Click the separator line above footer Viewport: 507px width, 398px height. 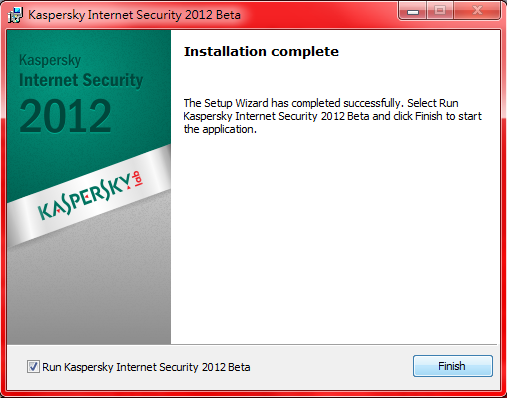click(x=333, y=344)
